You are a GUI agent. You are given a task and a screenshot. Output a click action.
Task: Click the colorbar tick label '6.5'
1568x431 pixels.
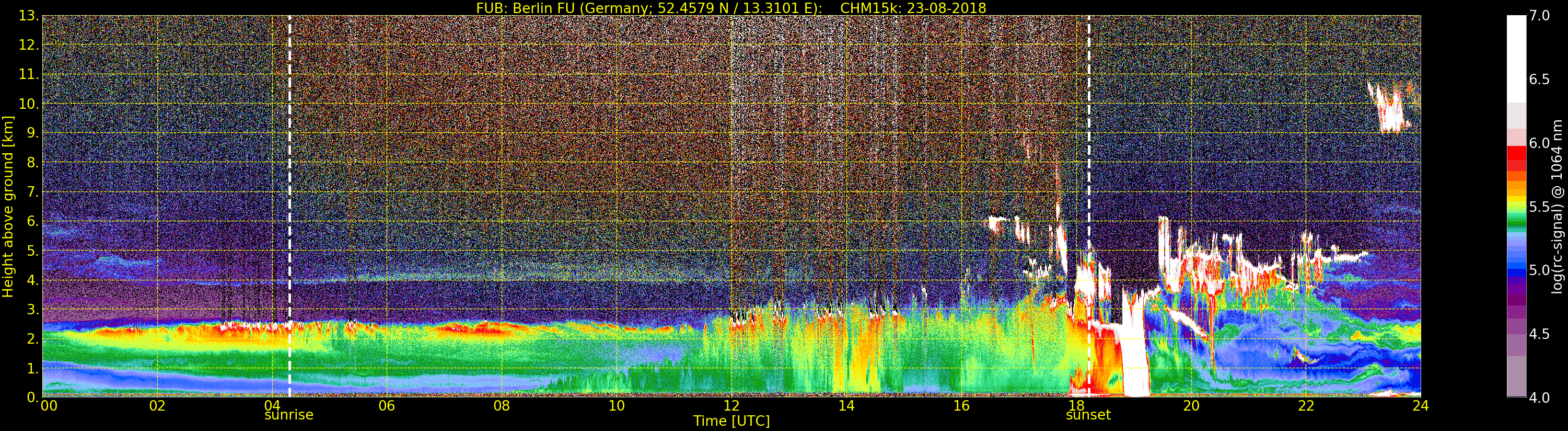pyautogui.click(x=1539, y=80)
